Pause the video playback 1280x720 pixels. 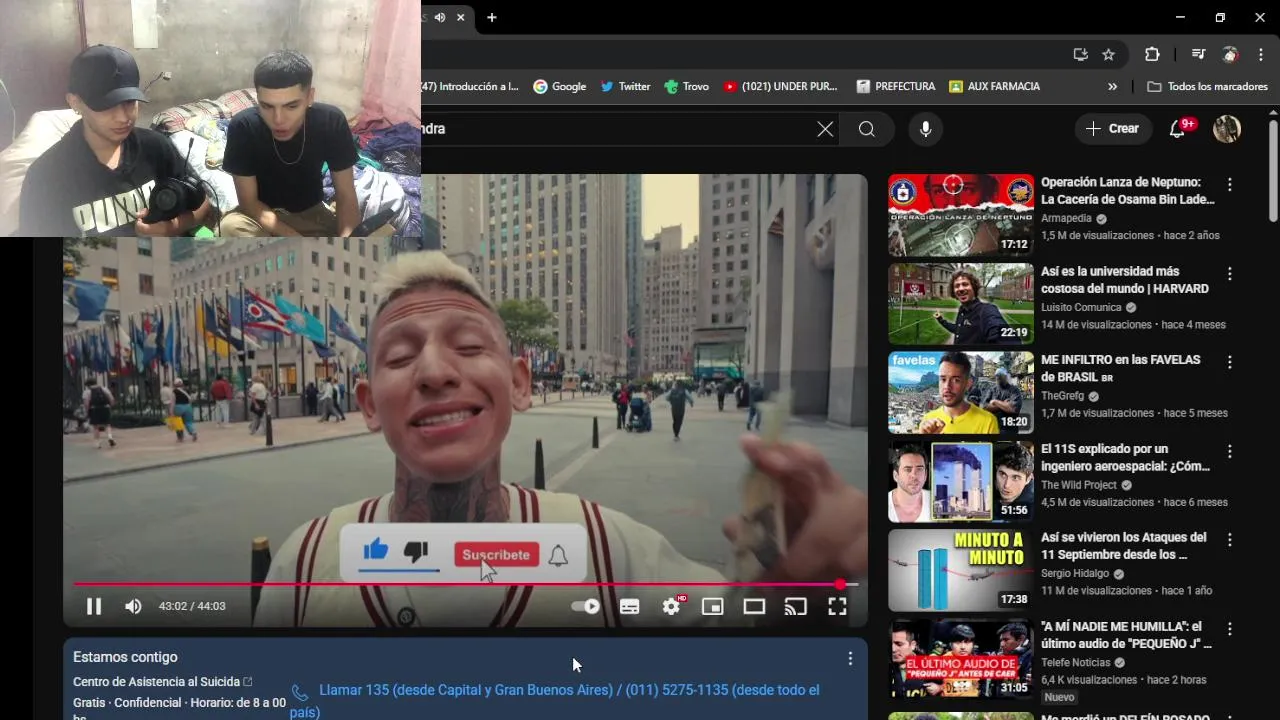coord(94,606)
